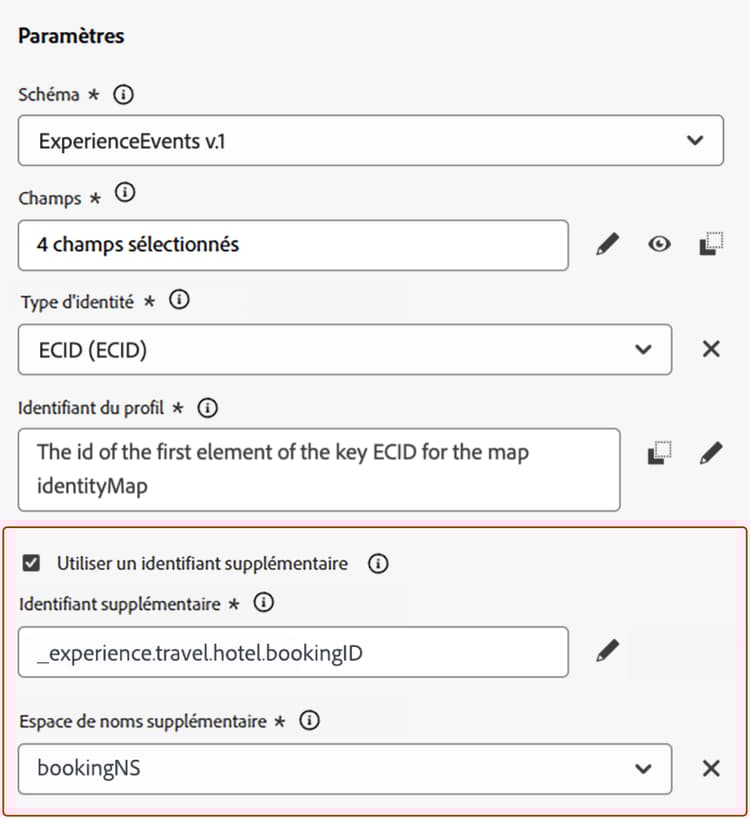This screenshot has height=819, width=750.
Task: Expand the bookingNS namespace dropdown
Action: click(x=344, y=768)
